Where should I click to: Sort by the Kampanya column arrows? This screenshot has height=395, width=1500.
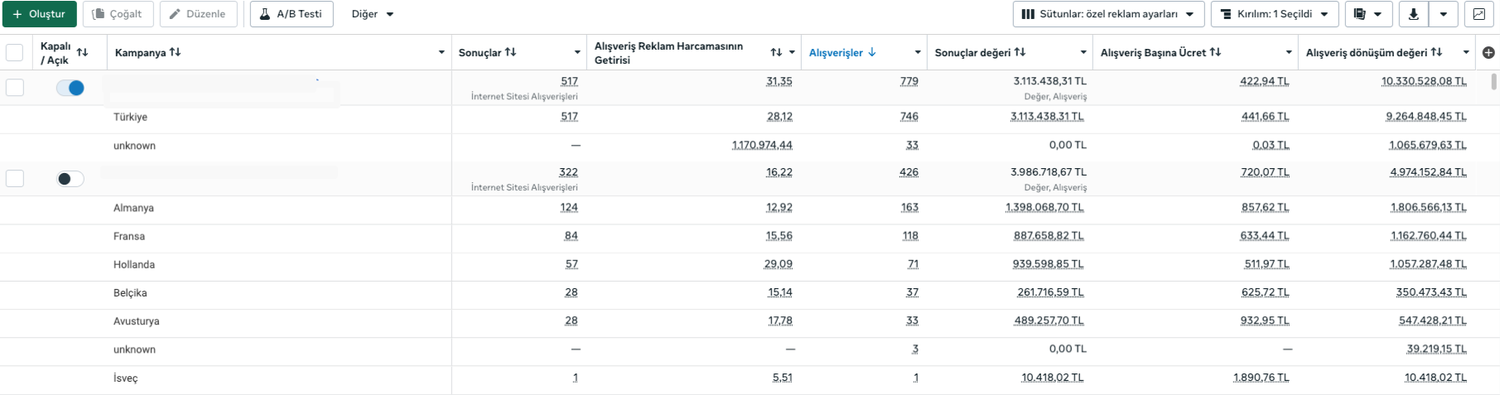tap(176, 52)
